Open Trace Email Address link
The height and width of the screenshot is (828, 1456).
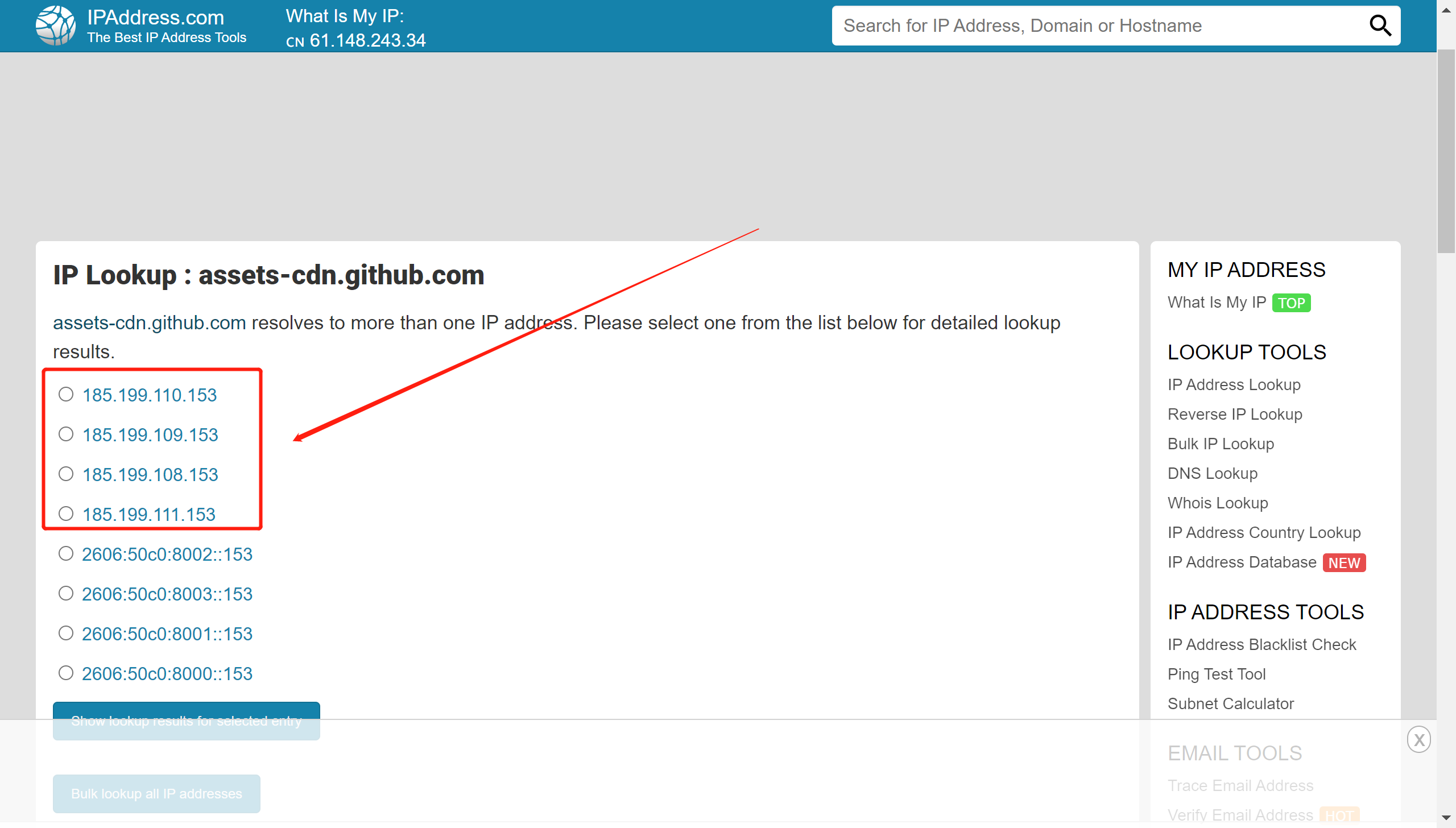coord(1240,785)
